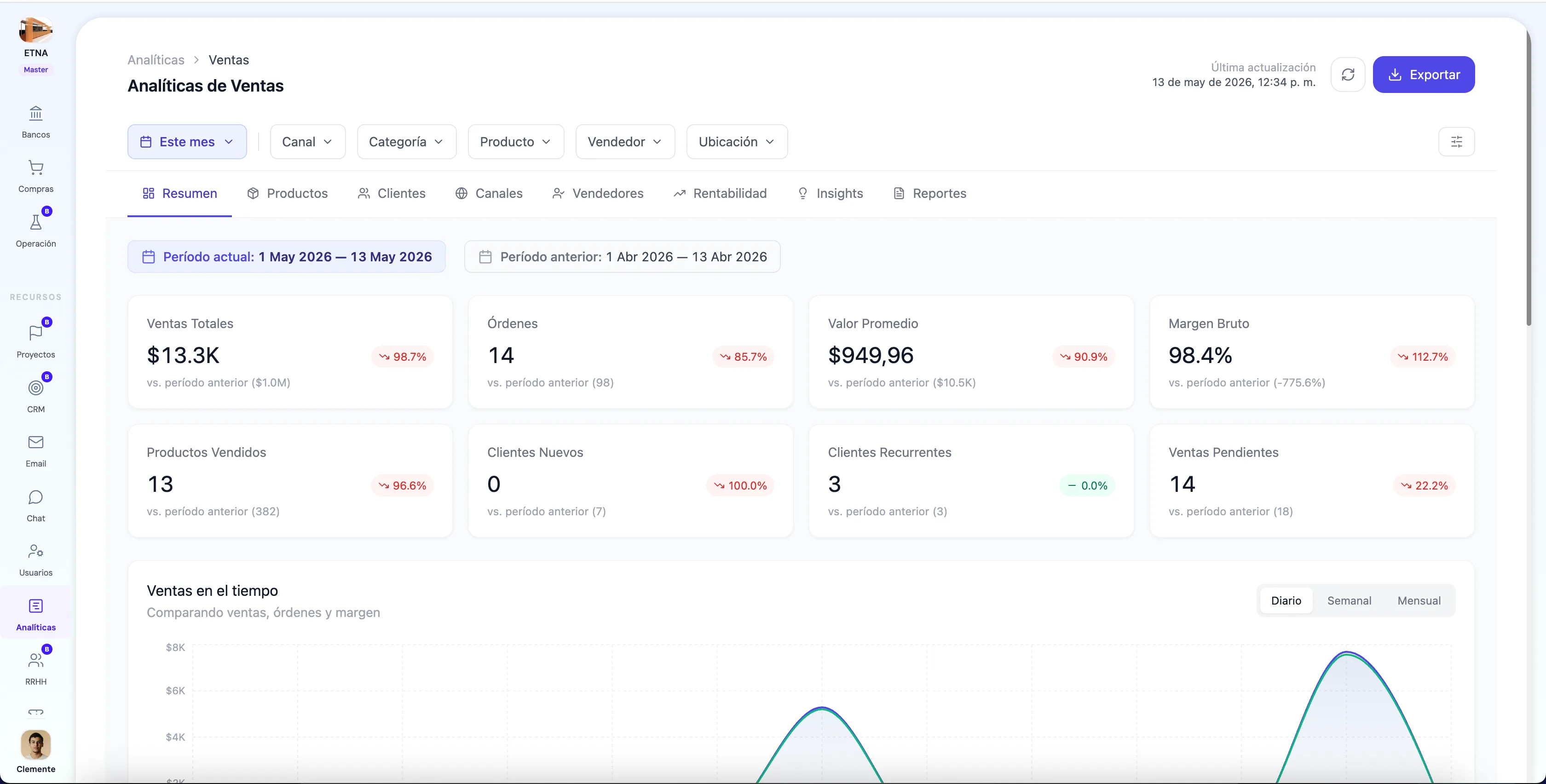Click the calendar icon beside Período actual
Viewport: 1546px width, 784px height.
(x=148, y=257)
